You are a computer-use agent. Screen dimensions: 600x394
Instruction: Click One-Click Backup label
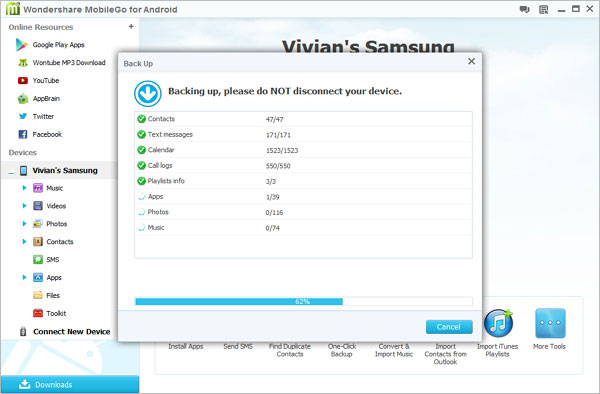pyautogui.click(x=342, y=350)
